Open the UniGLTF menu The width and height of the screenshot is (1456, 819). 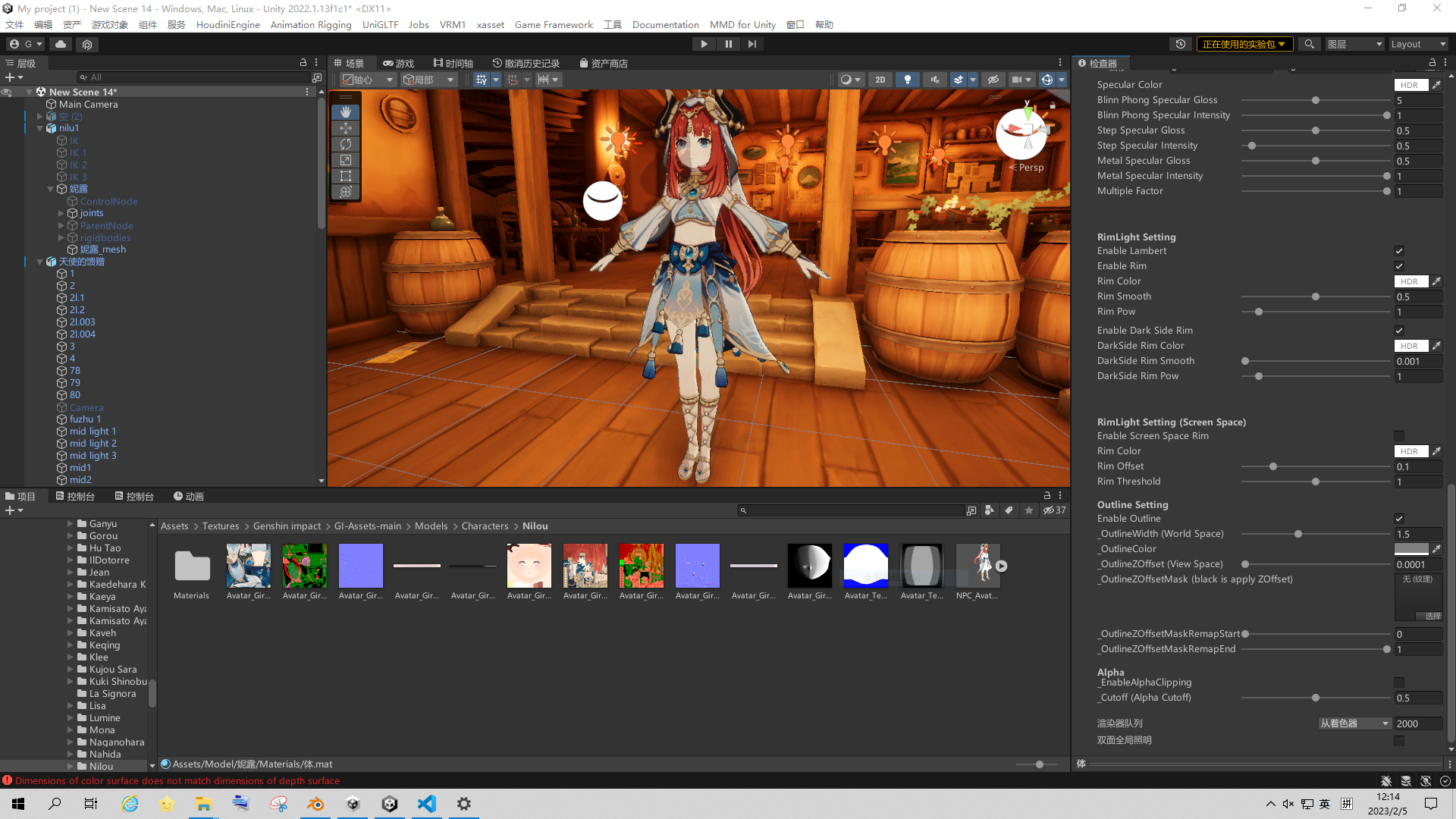[x=380, y=24]
